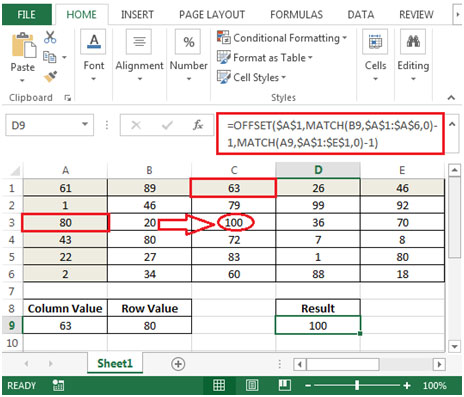Open the Find binoculars Editing icon
Viewport: 464px width, 397px height.
(x=413, y=41)
